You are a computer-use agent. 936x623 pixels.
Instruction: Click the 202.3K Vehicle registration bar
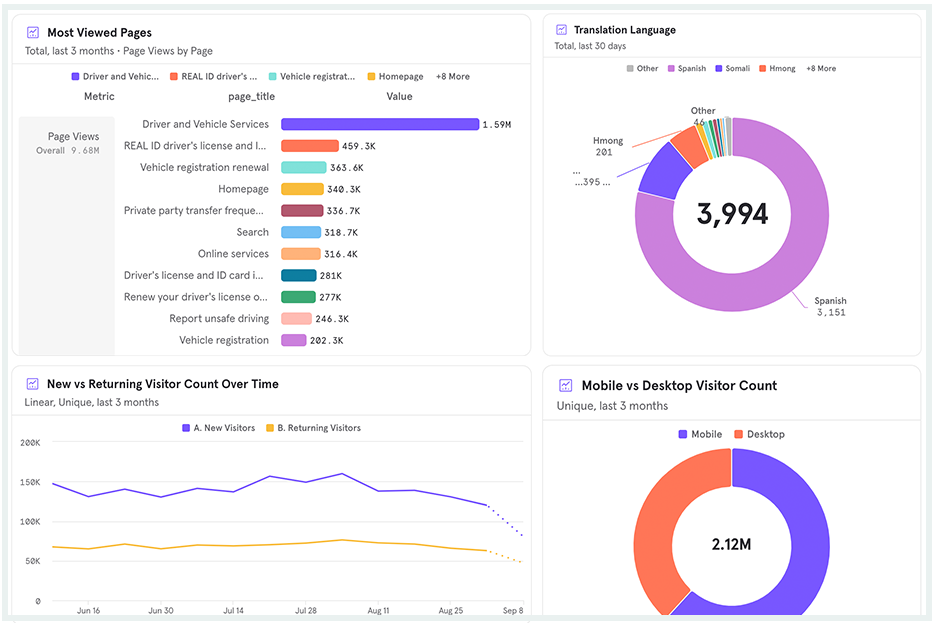click(294, 340)
